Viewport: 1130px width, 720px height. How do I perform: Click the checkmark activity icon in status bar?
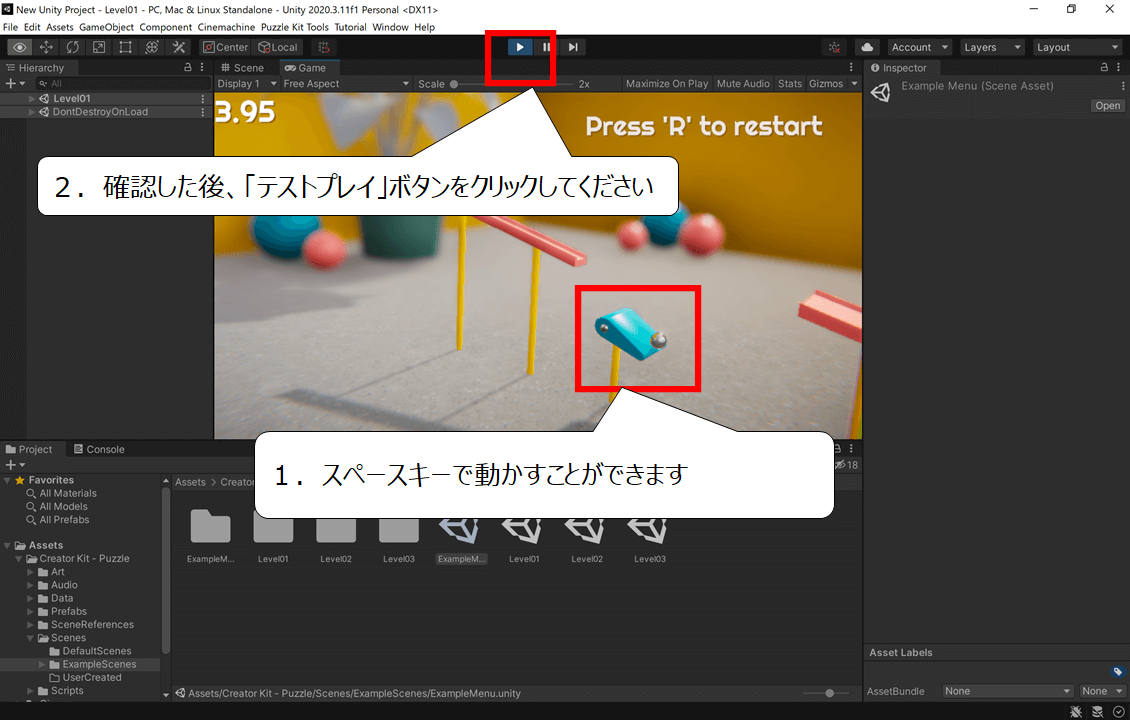1118,711
